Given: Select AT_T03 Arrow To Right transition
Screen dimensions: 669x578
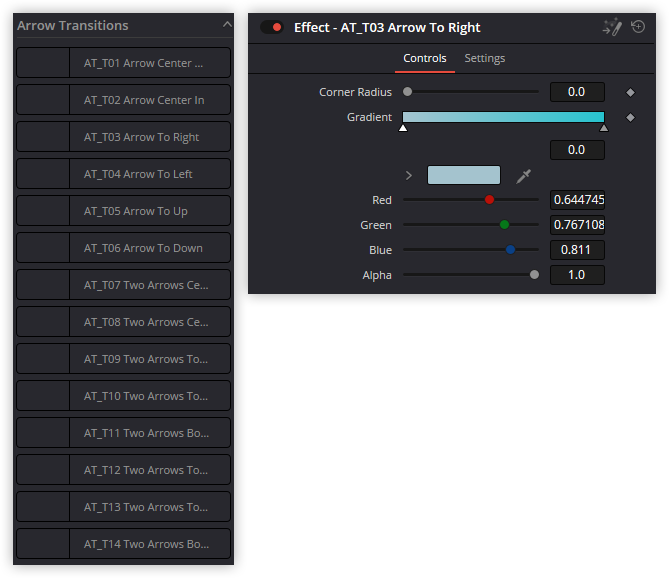Looking at the screenshot, I should [124, 137].
